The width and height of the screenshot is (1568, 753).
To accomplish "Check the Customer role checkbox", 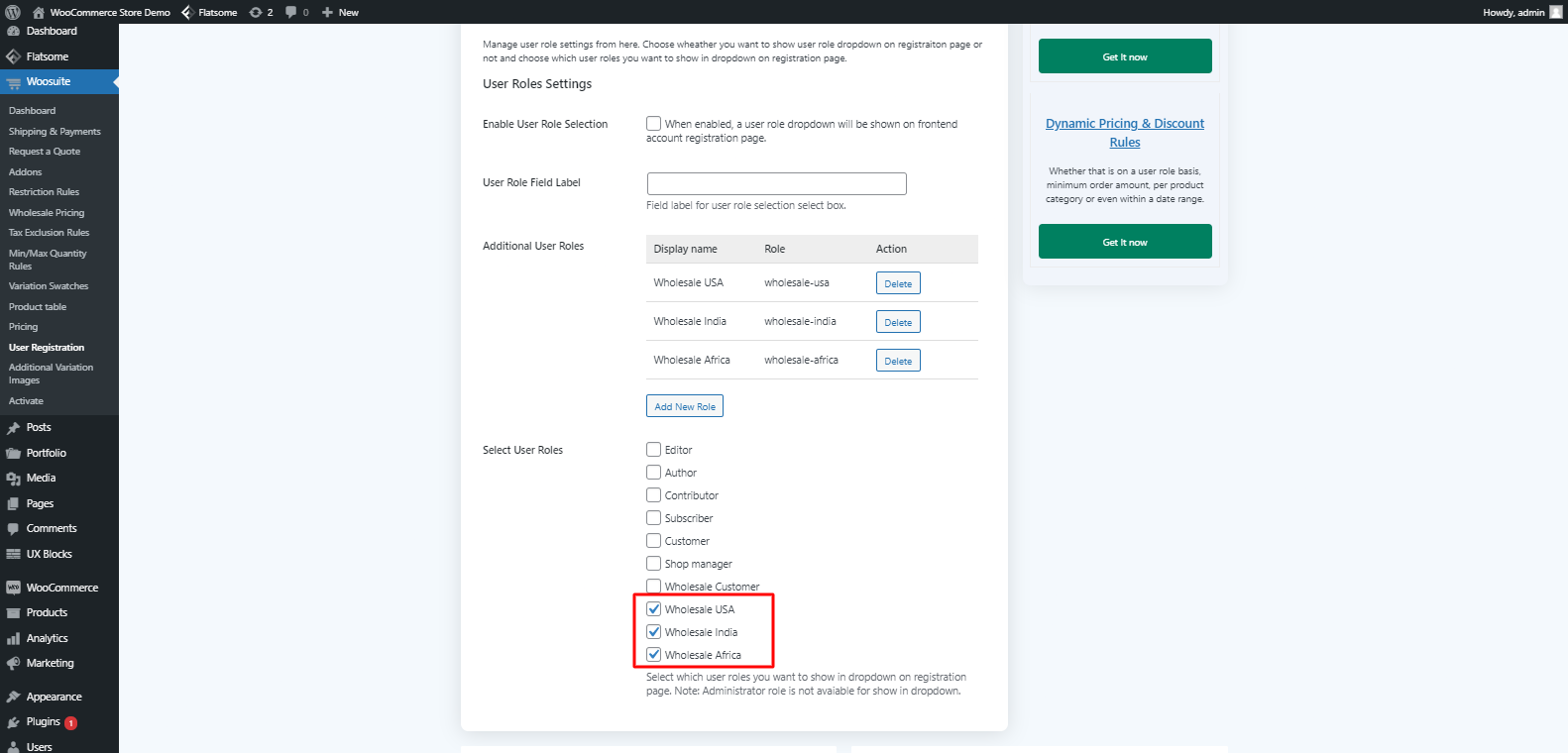I will pos(653,541).
